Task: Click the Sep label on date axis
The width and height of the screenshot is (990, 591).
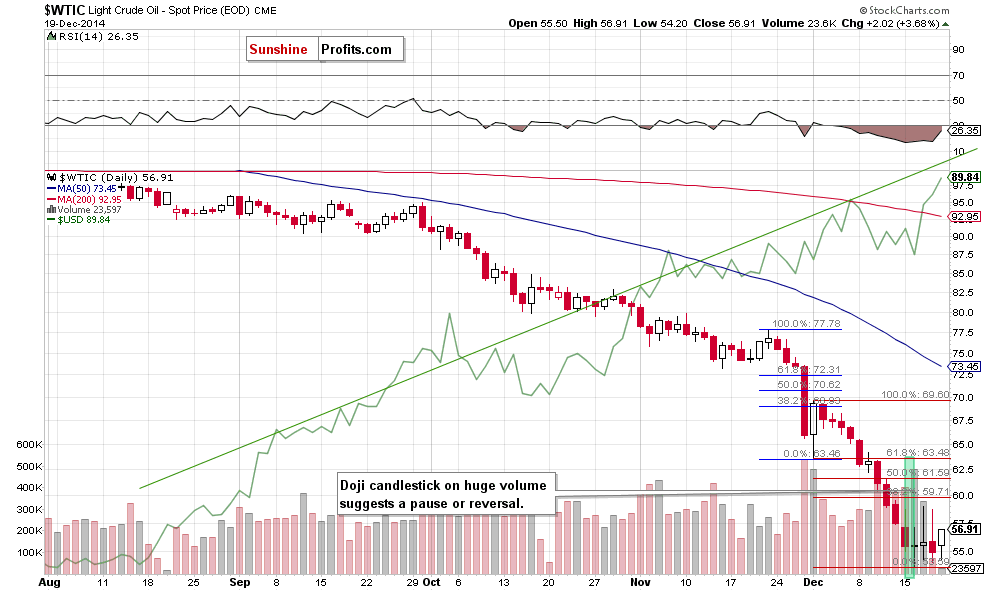Action: coord(240,582)
